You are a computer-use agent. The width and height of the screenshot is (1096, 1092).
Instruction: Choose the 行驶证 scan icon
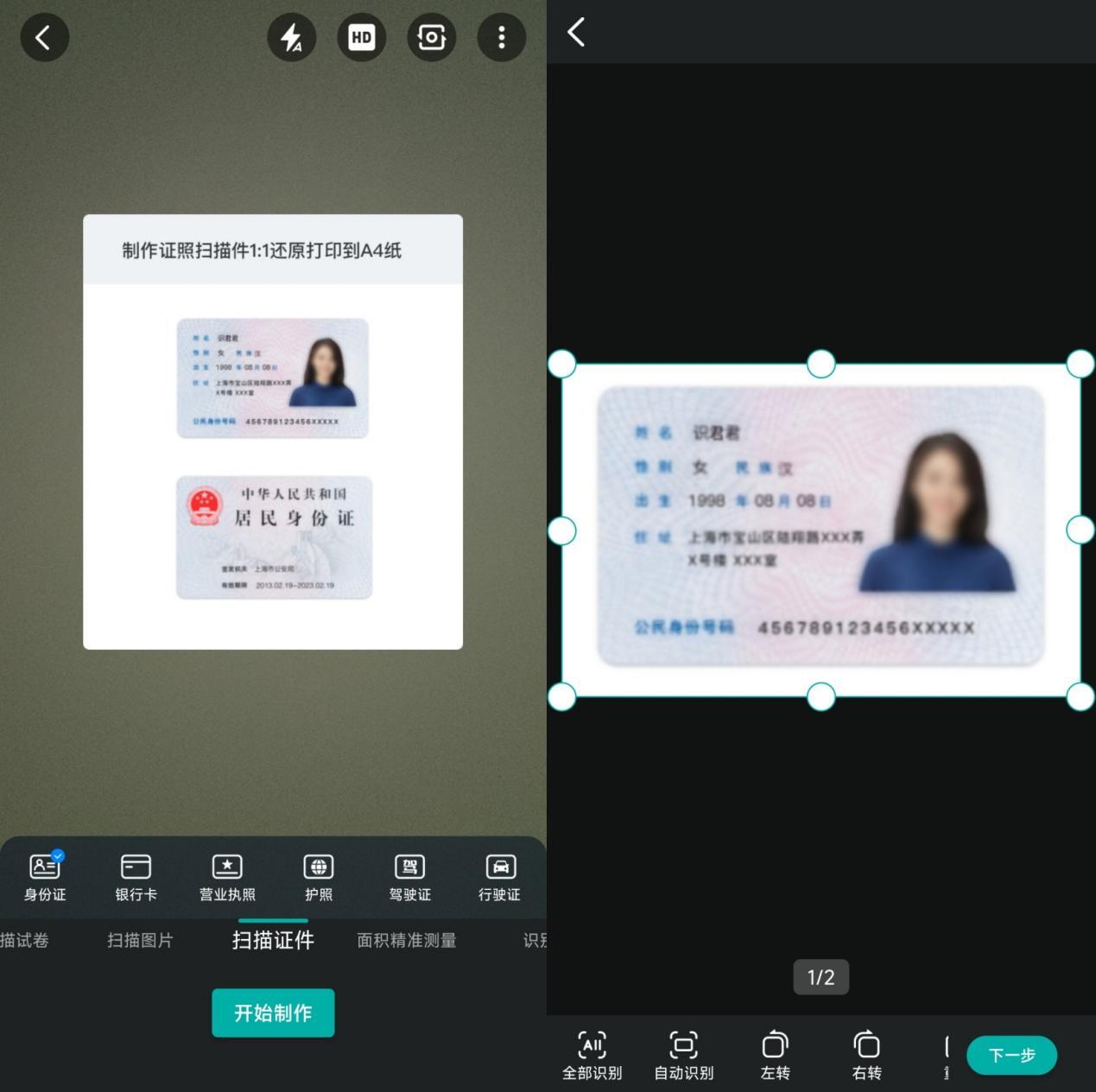499,875
